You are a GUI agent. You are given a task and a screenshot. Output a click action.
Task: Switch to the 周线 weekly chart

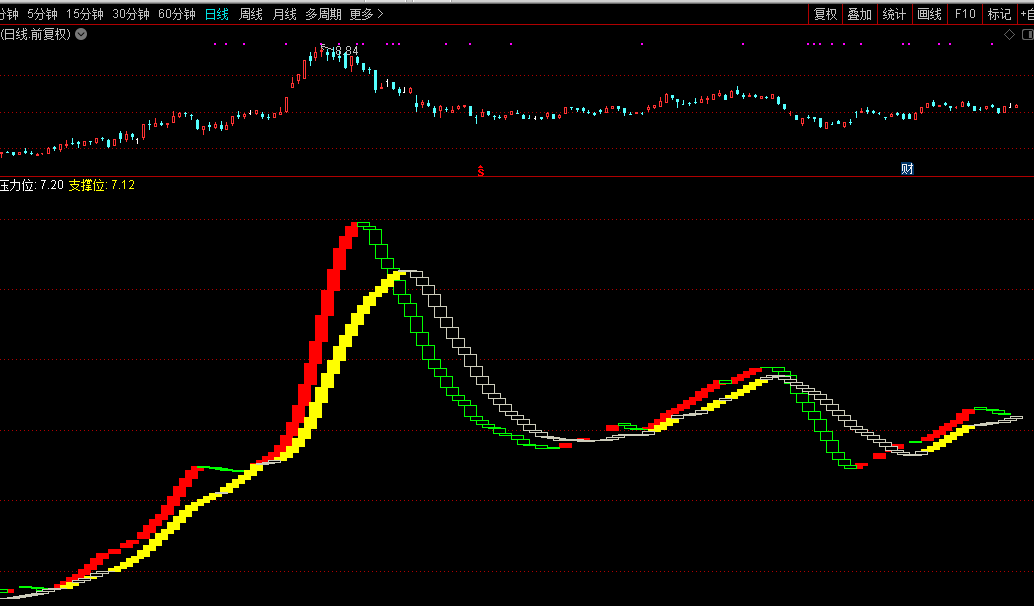(x=251, y=14)
